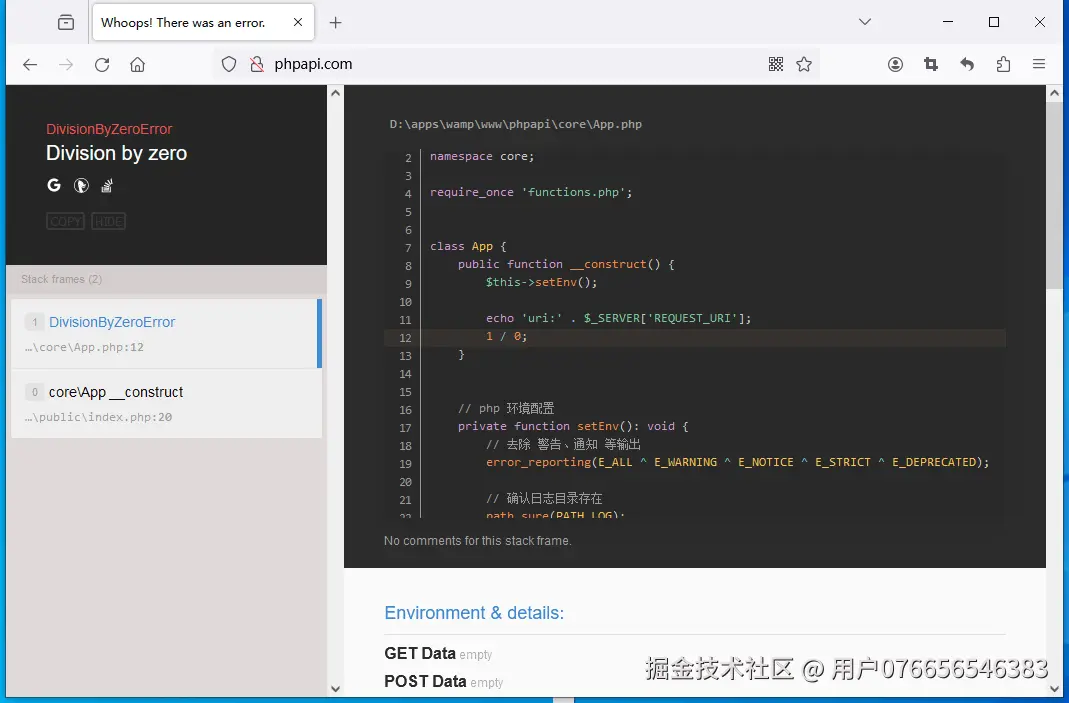
Task: Toggle the tracking protection shield
Action: 229,63
